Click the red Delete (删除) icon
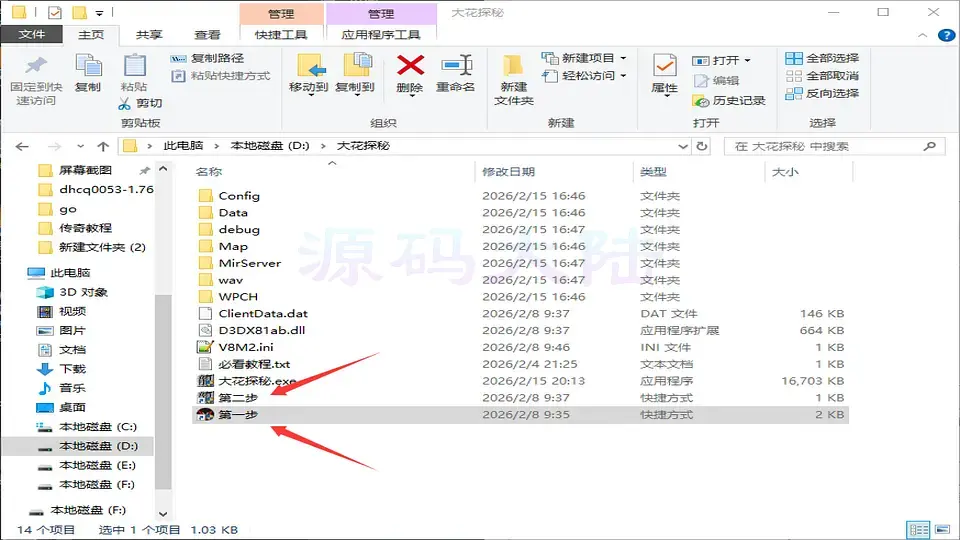Screen dimensions: 960x540 tap(410, 66)
